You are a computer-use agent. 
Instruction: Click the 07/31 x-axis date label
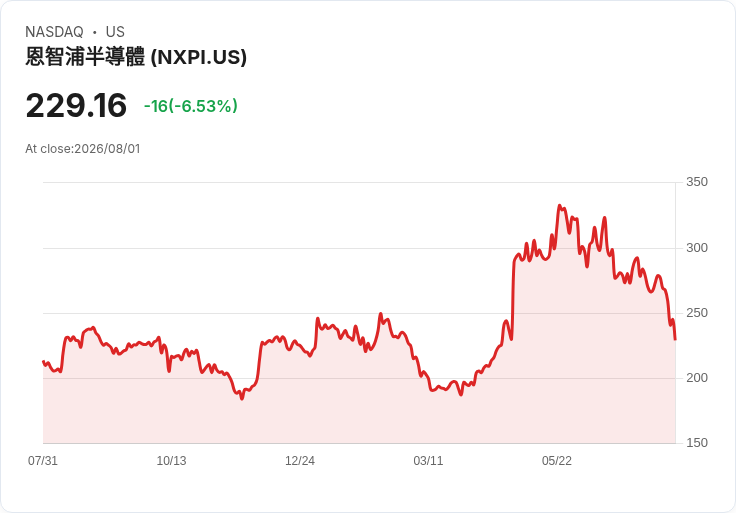(x=43, y=460)
